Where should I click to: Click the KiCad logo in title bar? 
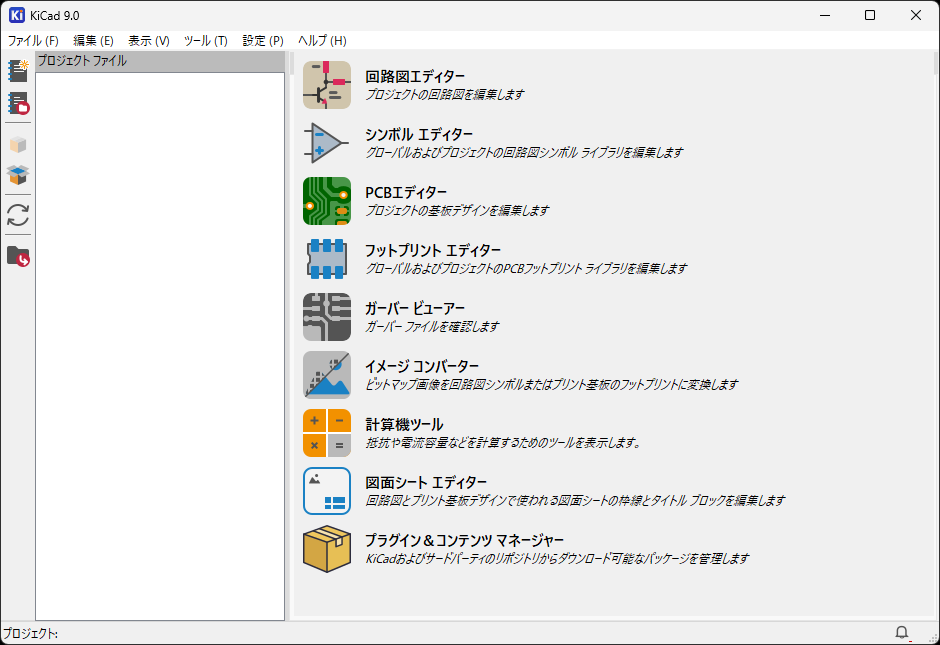pyautogui.click(x=17, y=15)
